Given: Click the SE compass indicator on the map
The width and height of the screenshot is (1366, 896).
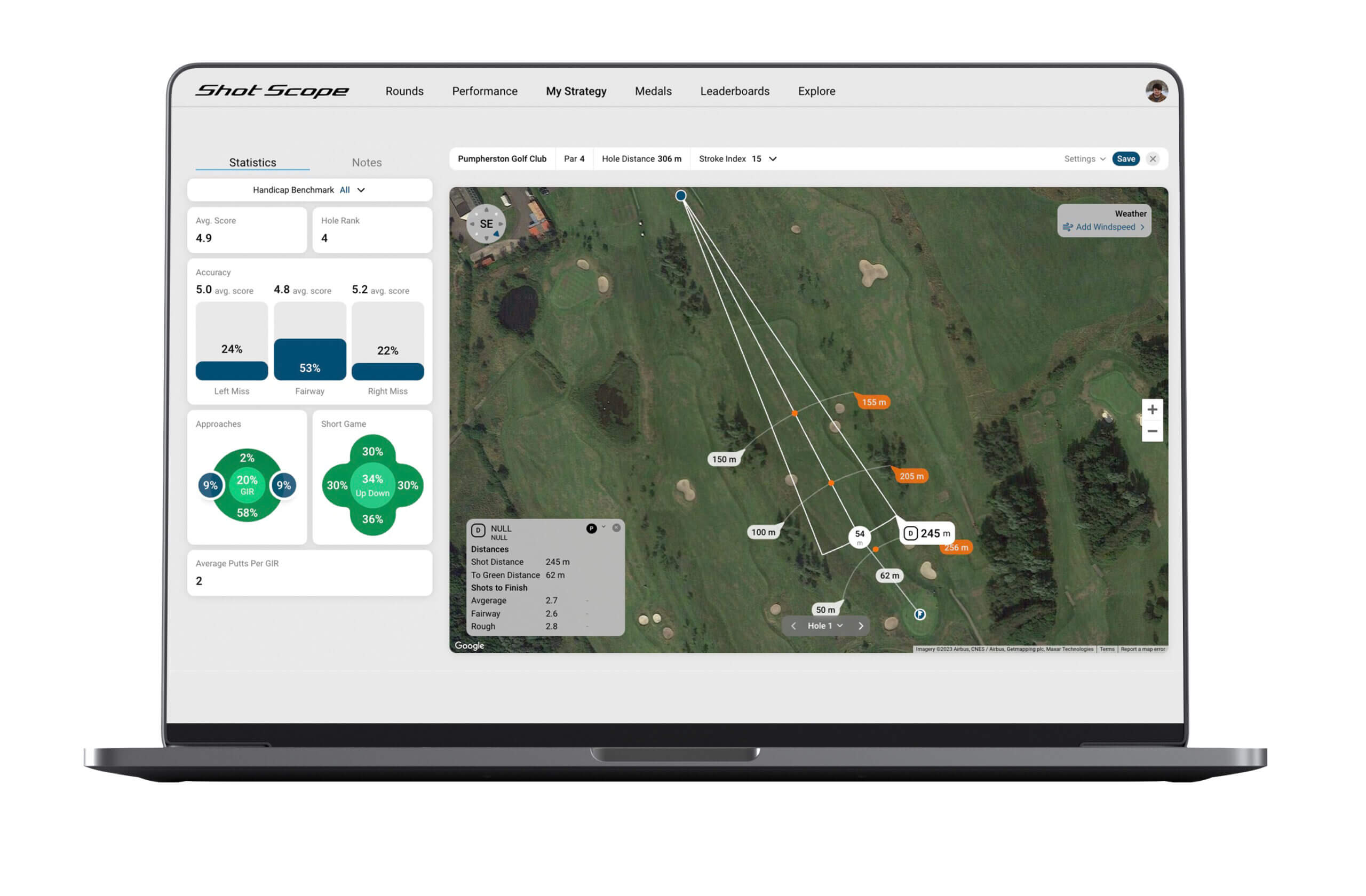Looking at the screenshot, I should (x=486, y=225).
